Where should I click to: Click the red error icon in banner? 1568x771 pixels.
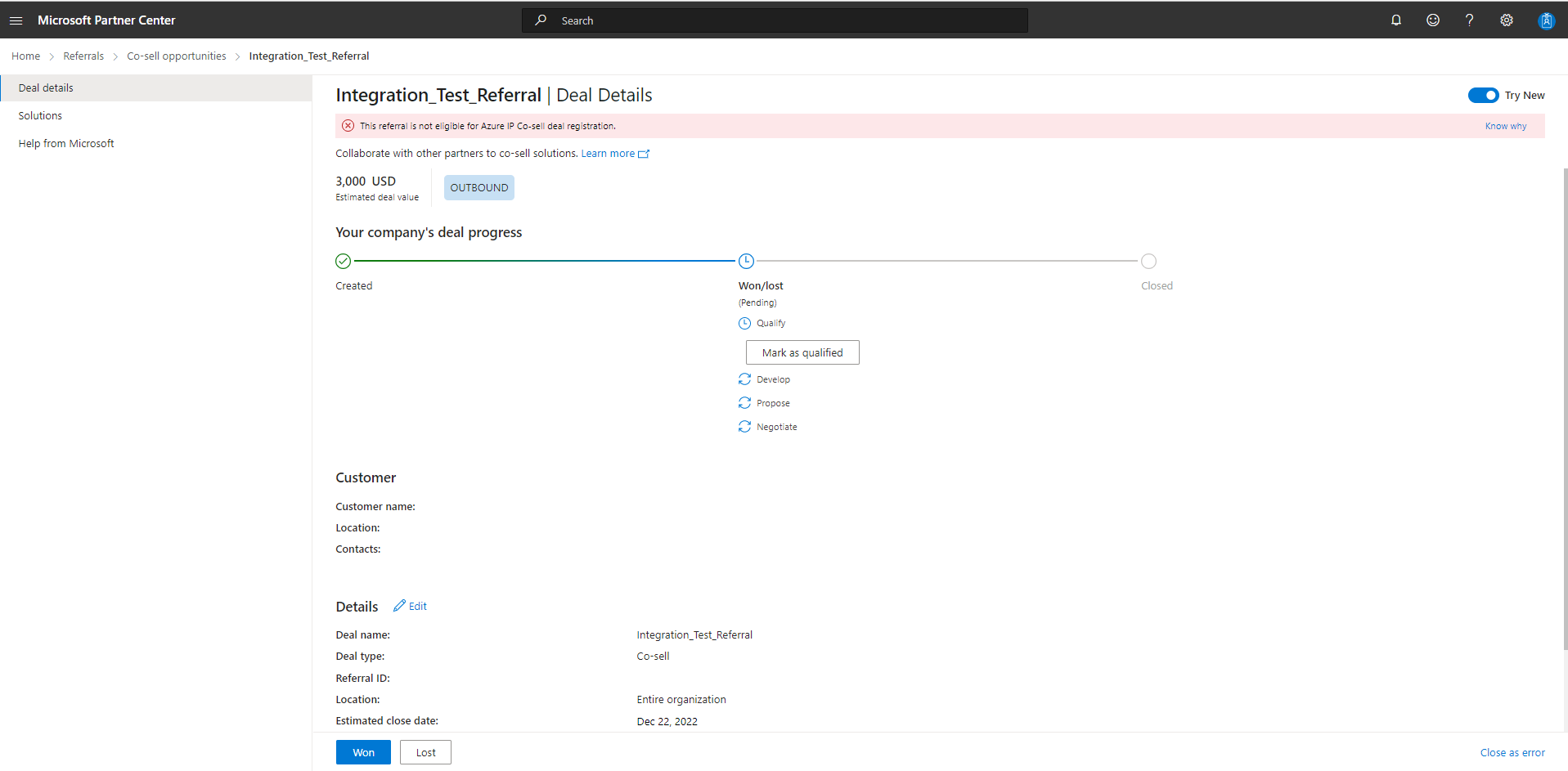(x=348, y=126)
